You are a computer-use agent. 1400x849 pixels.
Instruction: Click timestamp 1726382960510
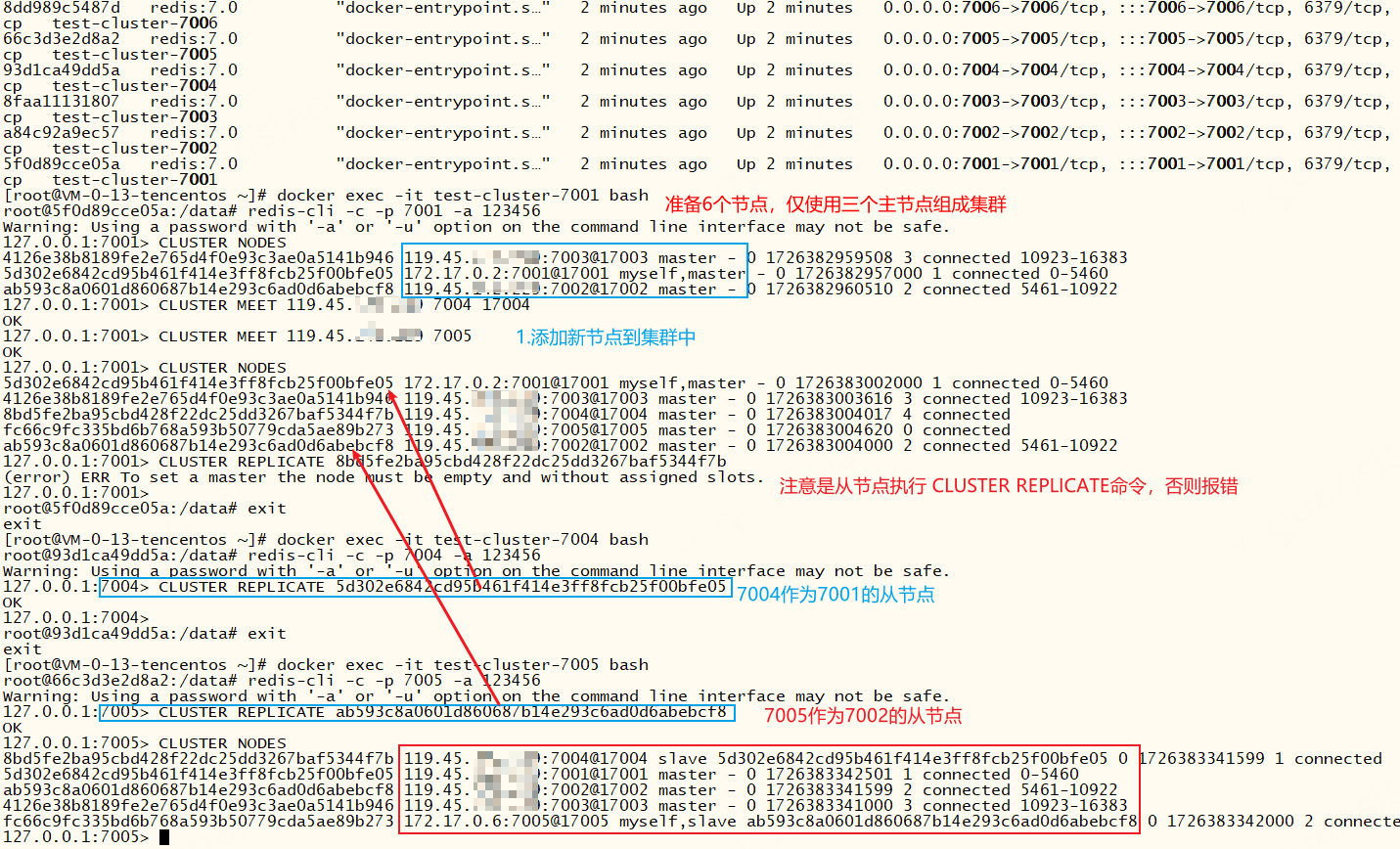830,290
